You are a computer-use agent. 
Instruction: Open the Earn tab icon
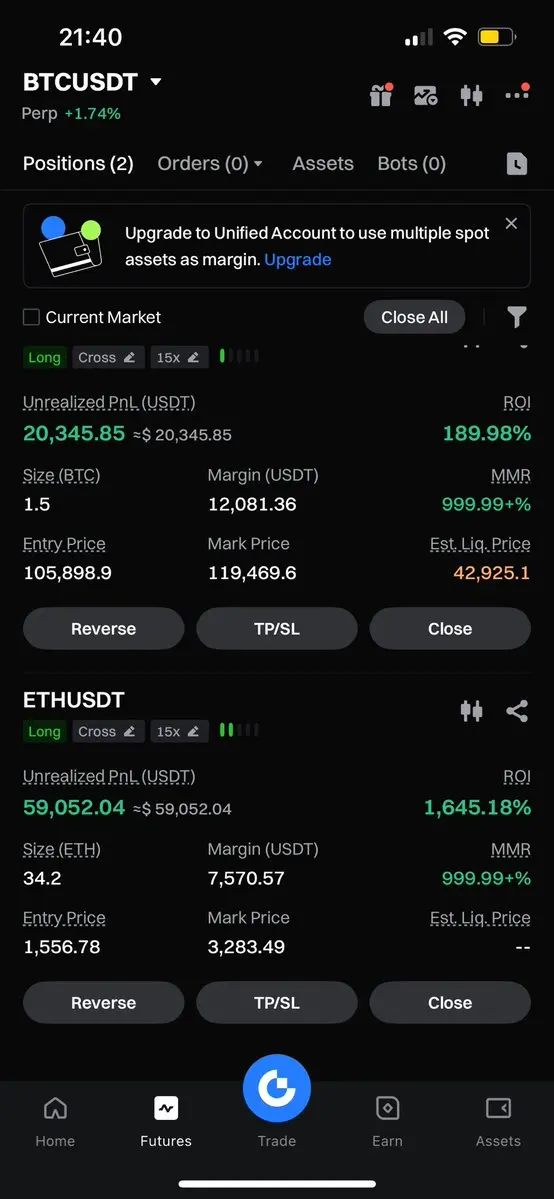[387, 1108]
